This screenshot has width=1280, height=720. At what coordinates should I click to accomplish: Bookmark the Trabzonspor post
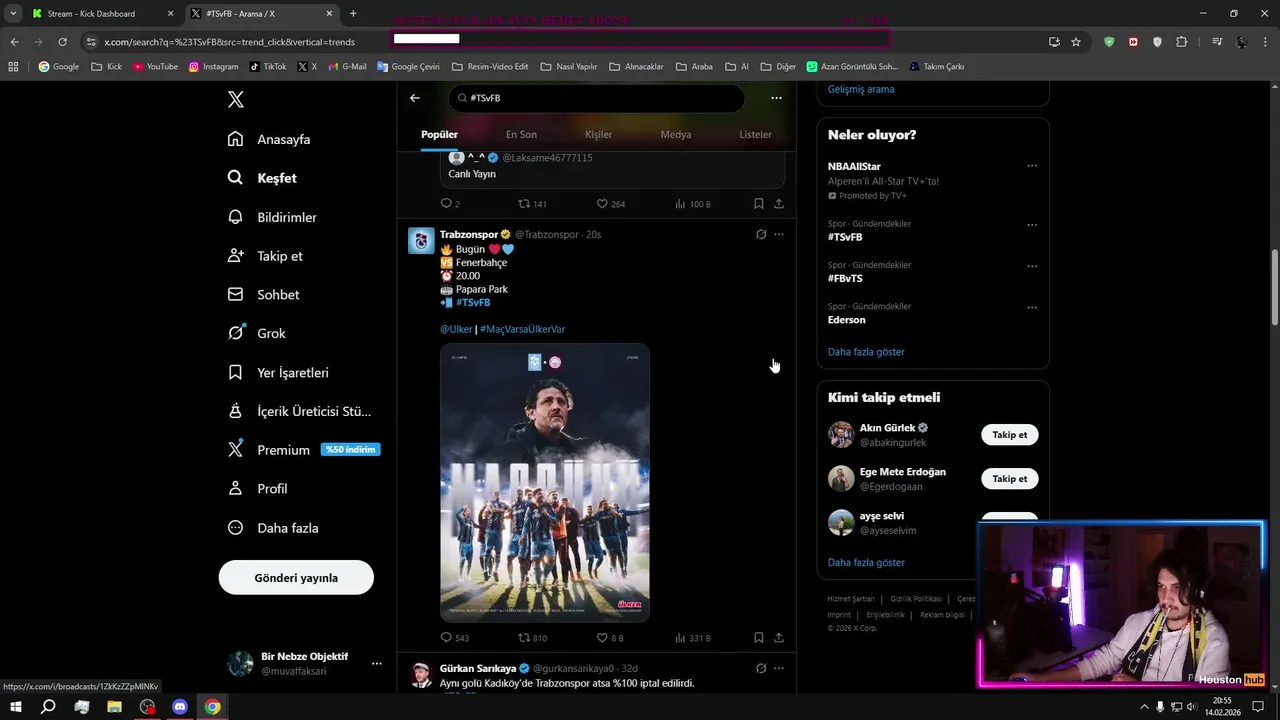coord(759,637)
